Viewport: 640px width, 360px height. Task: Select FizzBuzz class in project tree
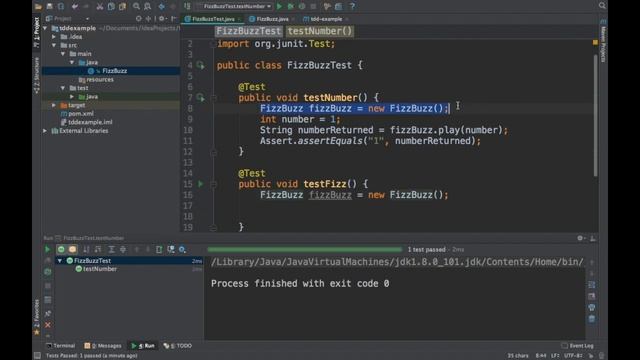(114, 71)
